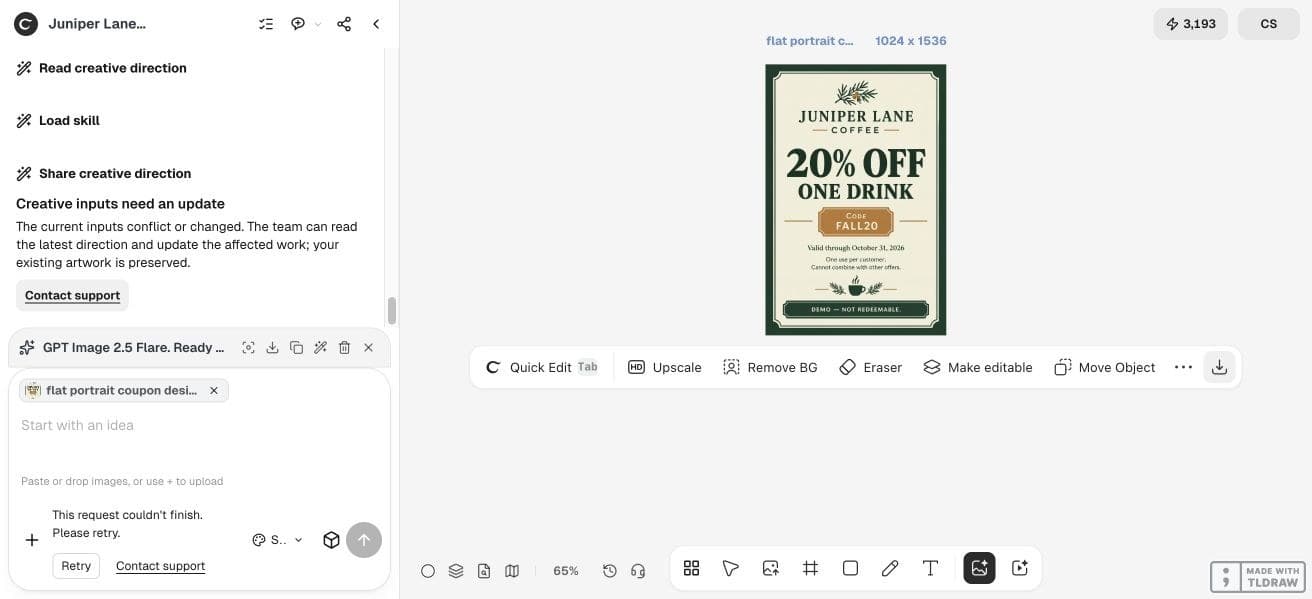Delete the GPT Image generation
Screen dimensions: 1312x599
click(344, 348)
